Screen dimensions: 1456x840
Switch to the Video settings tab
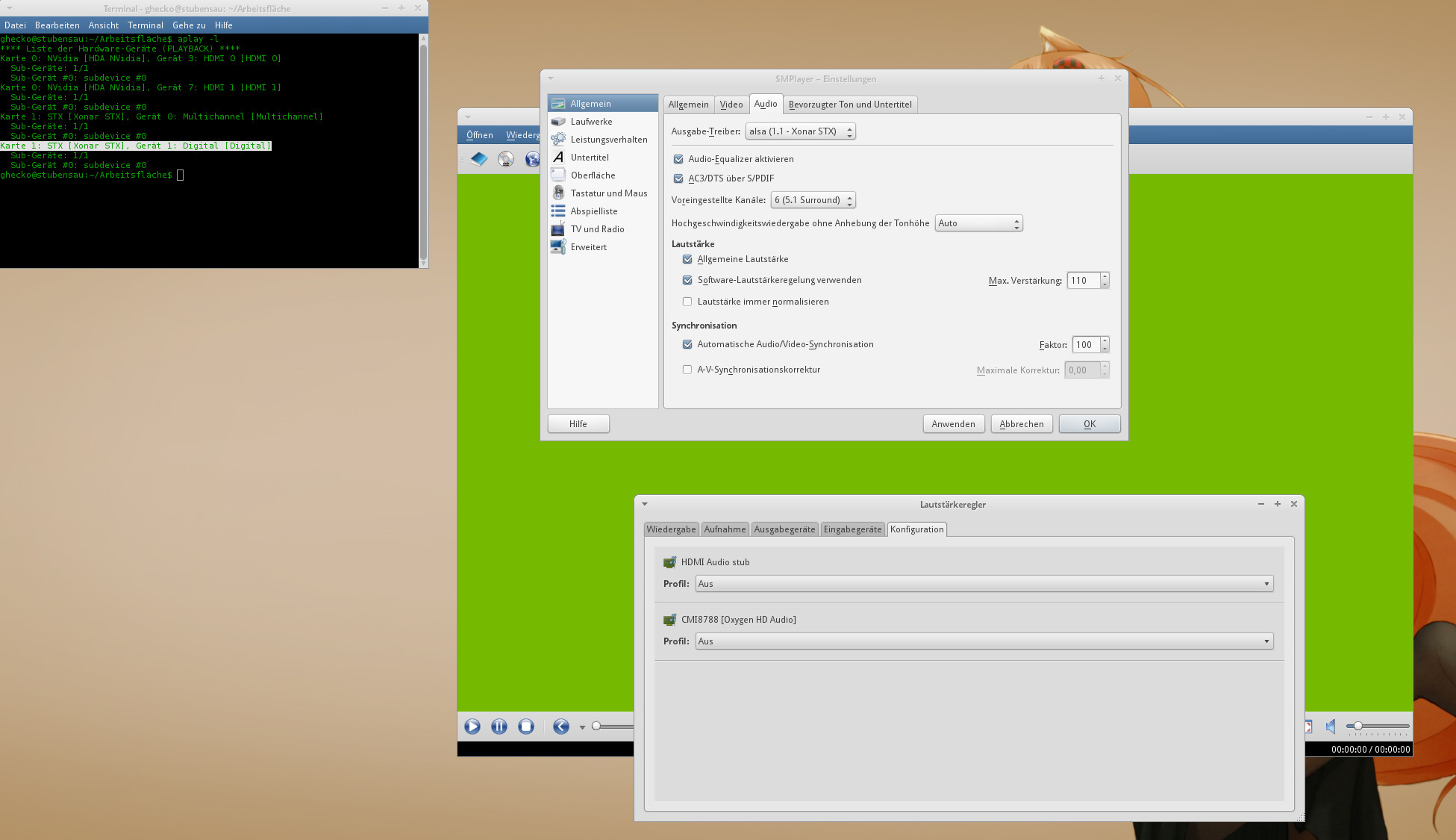731,105
